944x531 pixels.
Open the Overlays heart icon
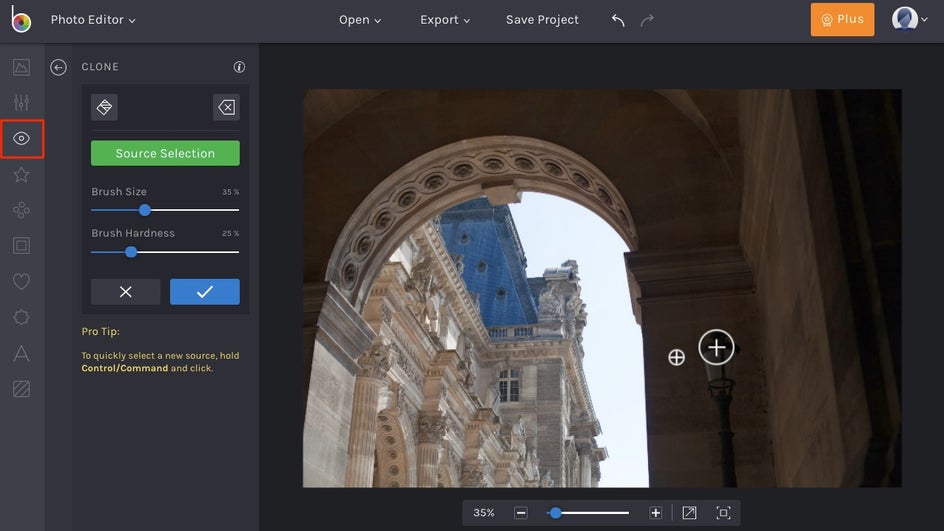click(x=21, y=282)
